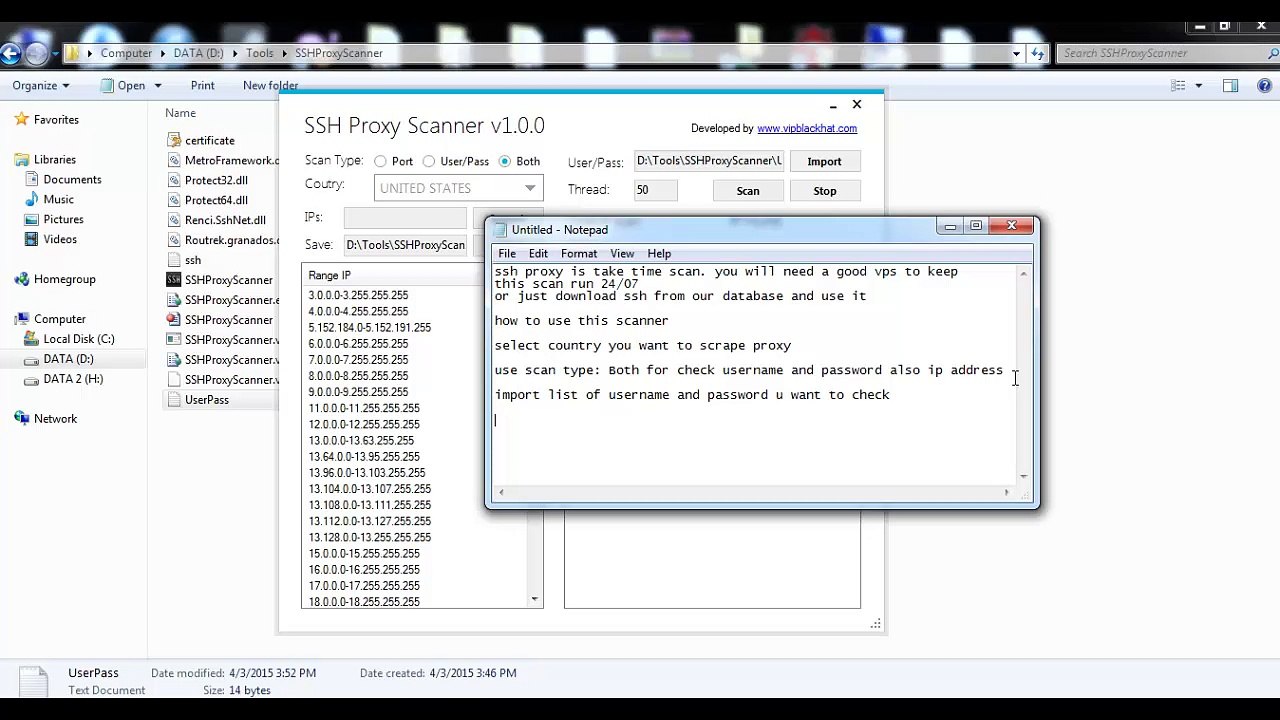Go back in the Explorer window

(x=11, y=54)
